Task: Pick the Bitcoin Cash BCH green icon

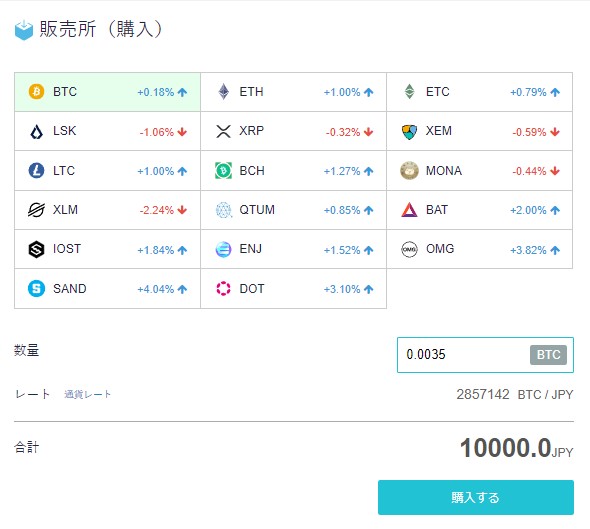Action: 224,170
